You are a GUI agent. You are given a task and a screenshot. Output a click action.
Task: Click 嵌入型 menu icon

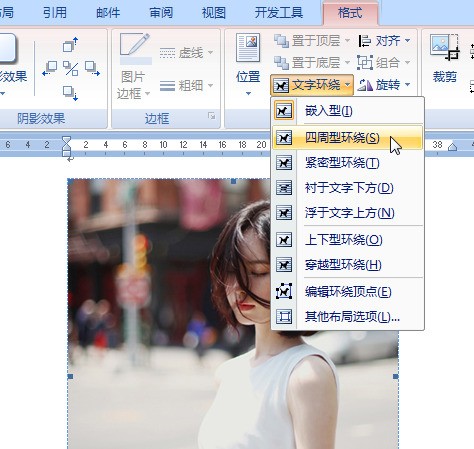click(284, 111)
